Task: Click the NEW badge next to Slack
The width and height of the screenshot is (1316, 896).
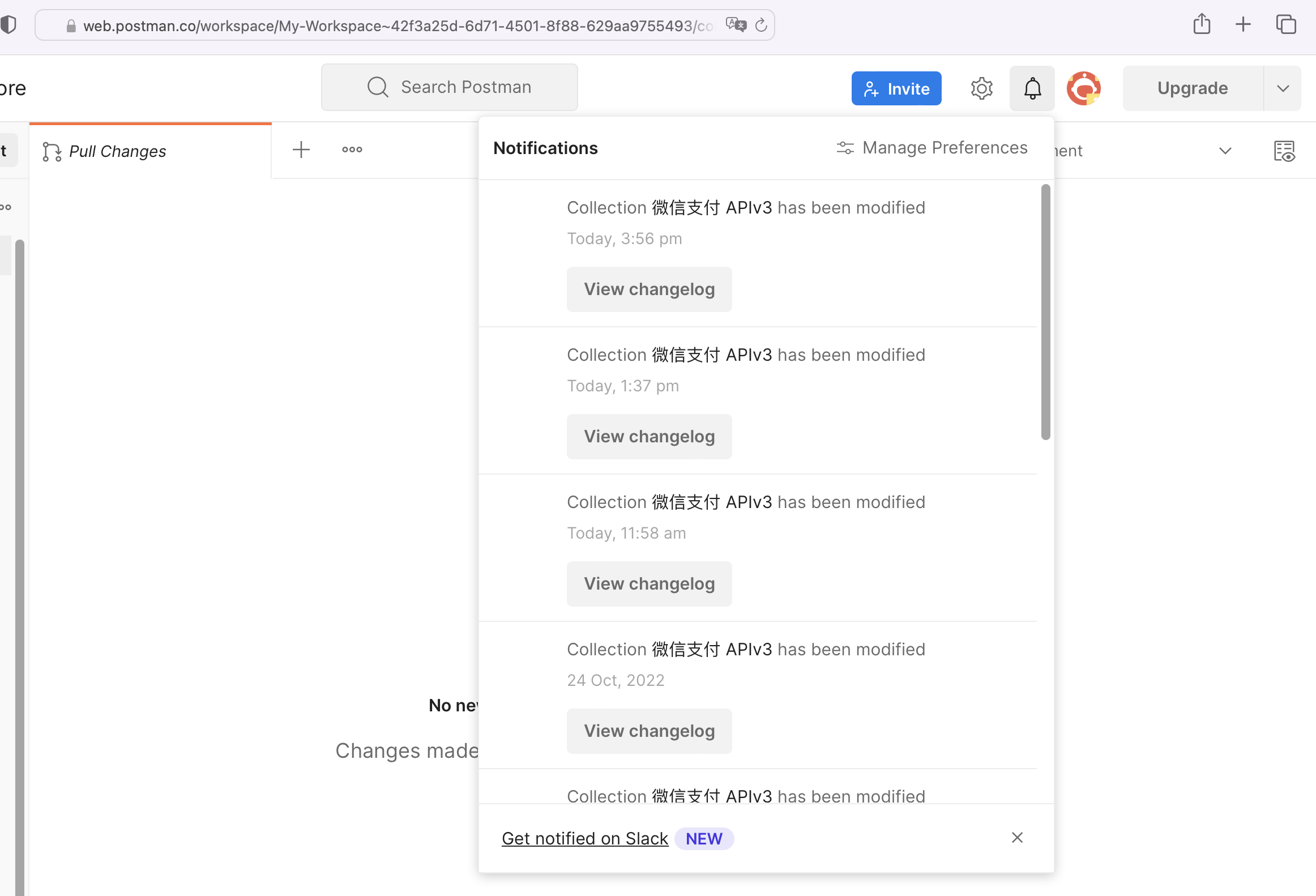Action: point(704,839)
